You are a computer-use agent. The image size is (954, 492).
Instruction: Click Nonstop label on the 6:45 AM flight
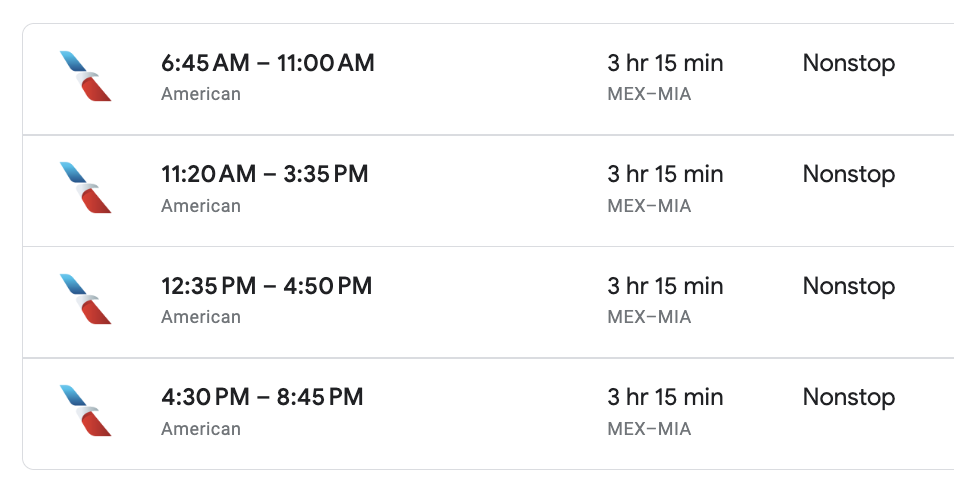tap(849, 63)
